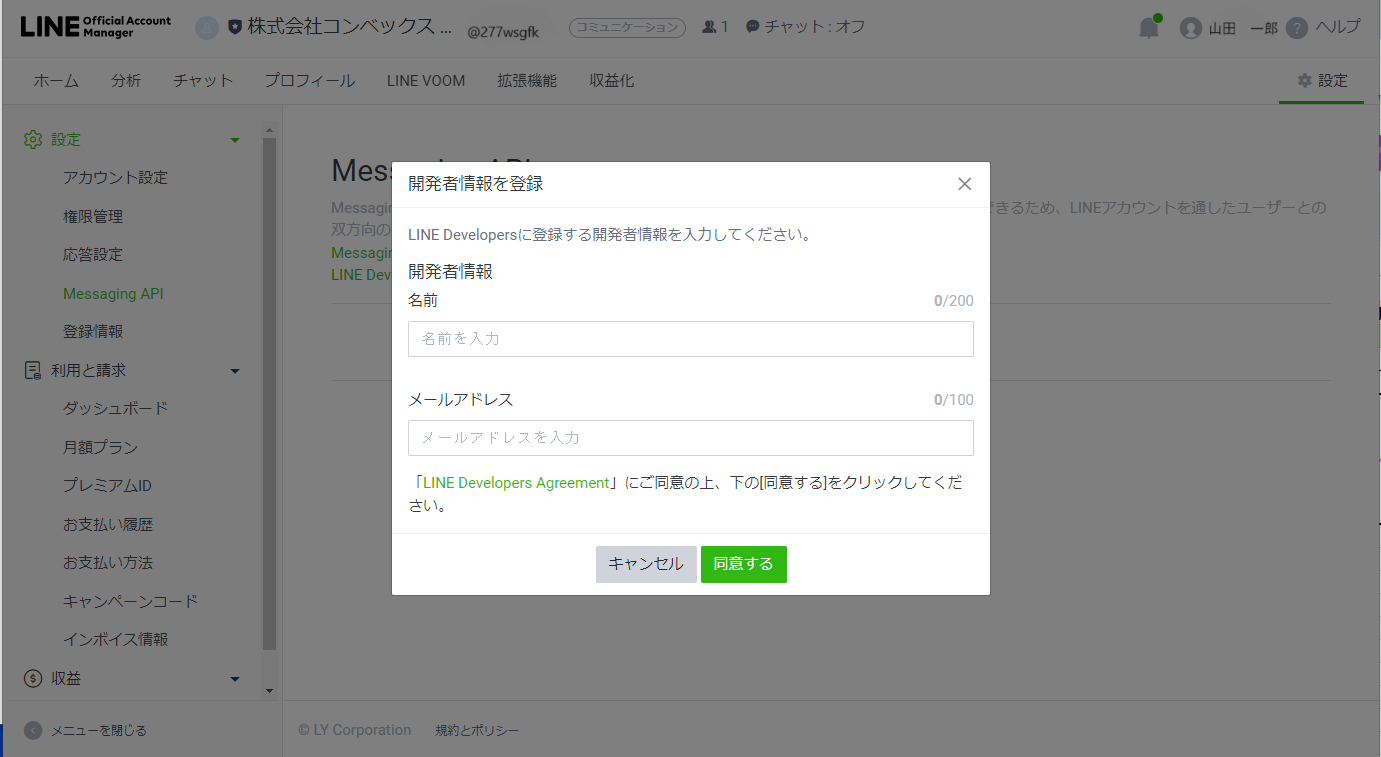Image resolution: width=1381 pixels, height=757 pixels.
Task: Open 登録情報 in the sidebar
Action: [93, 332]
